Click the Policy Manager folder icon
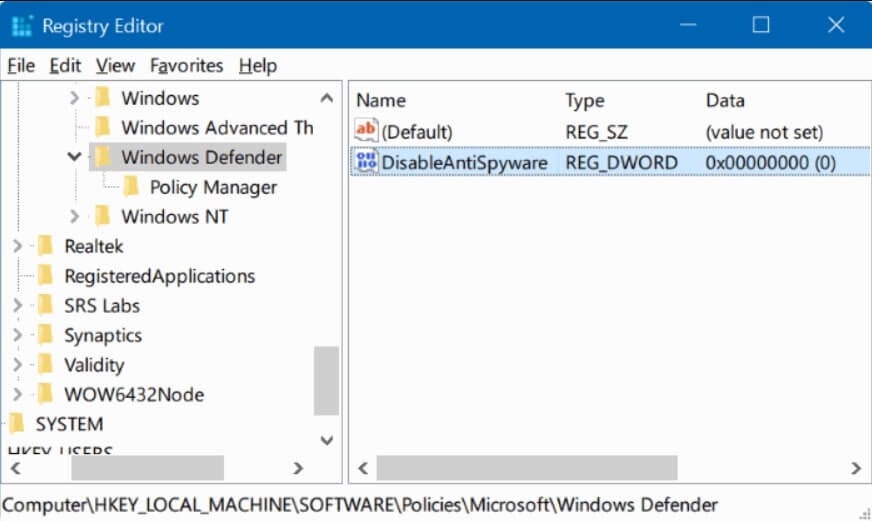 point(131,187)
